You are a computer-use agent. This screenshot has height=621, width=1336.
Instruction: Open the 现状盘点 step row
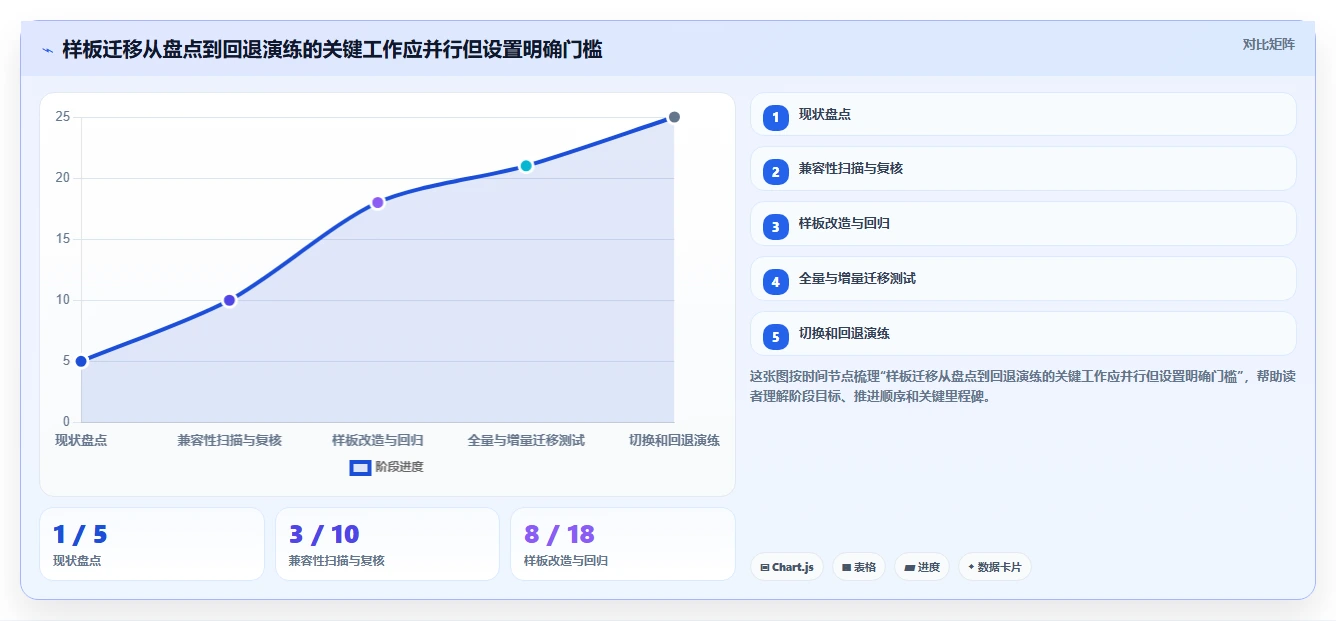pyautogui.click(x=1023, y=114)
